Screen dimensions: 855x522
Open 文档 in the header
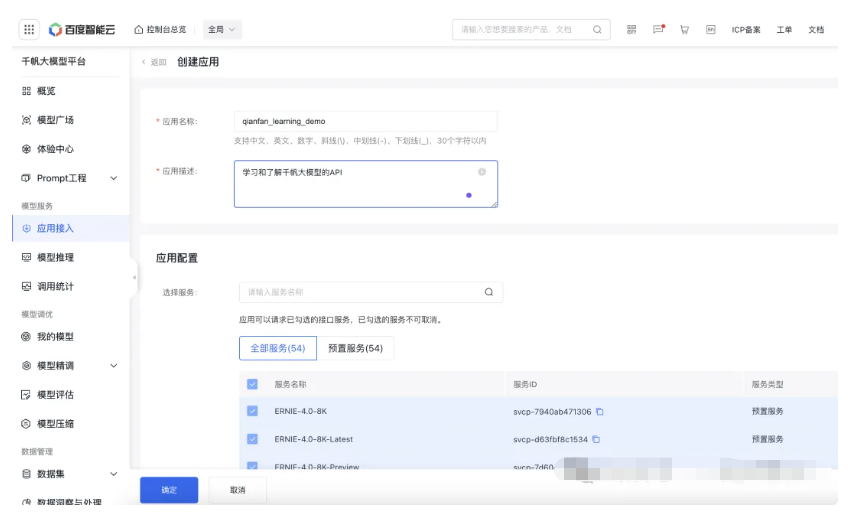coord(816,29)
